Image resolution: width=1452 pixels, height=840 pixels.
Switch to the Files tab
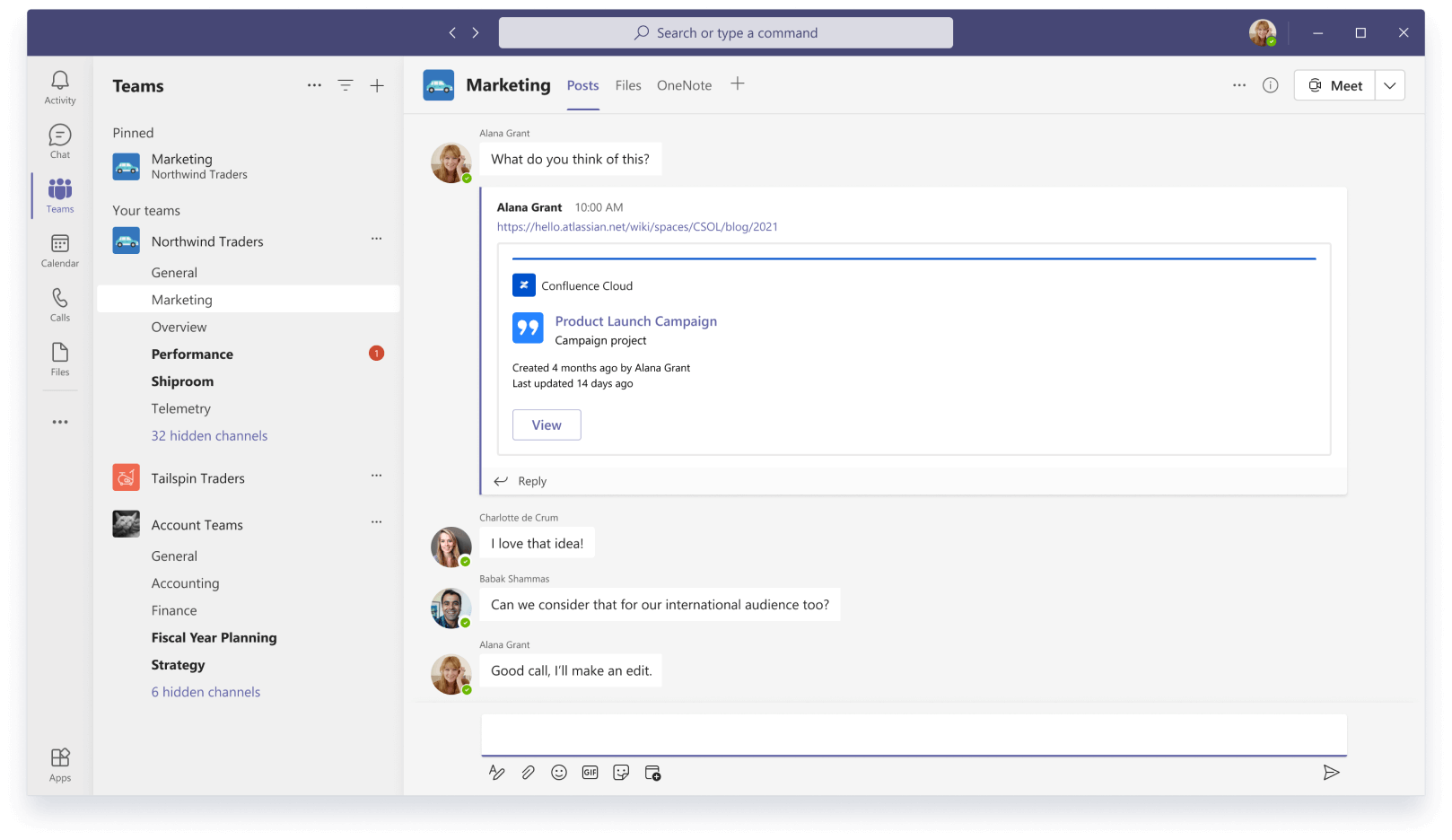pos(627,85)
